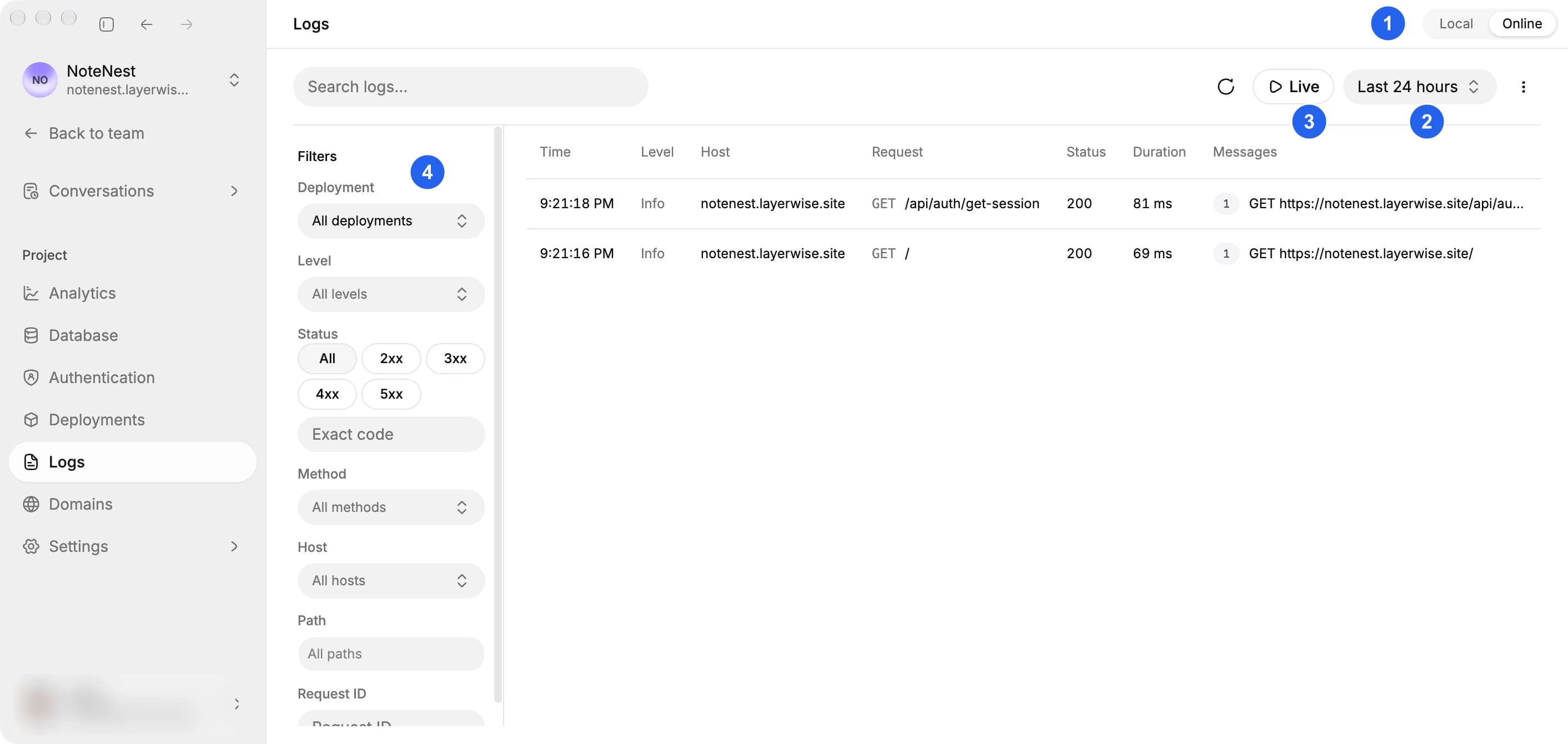Click the Logs document icon
The image size is (1568, 744).
31,462
